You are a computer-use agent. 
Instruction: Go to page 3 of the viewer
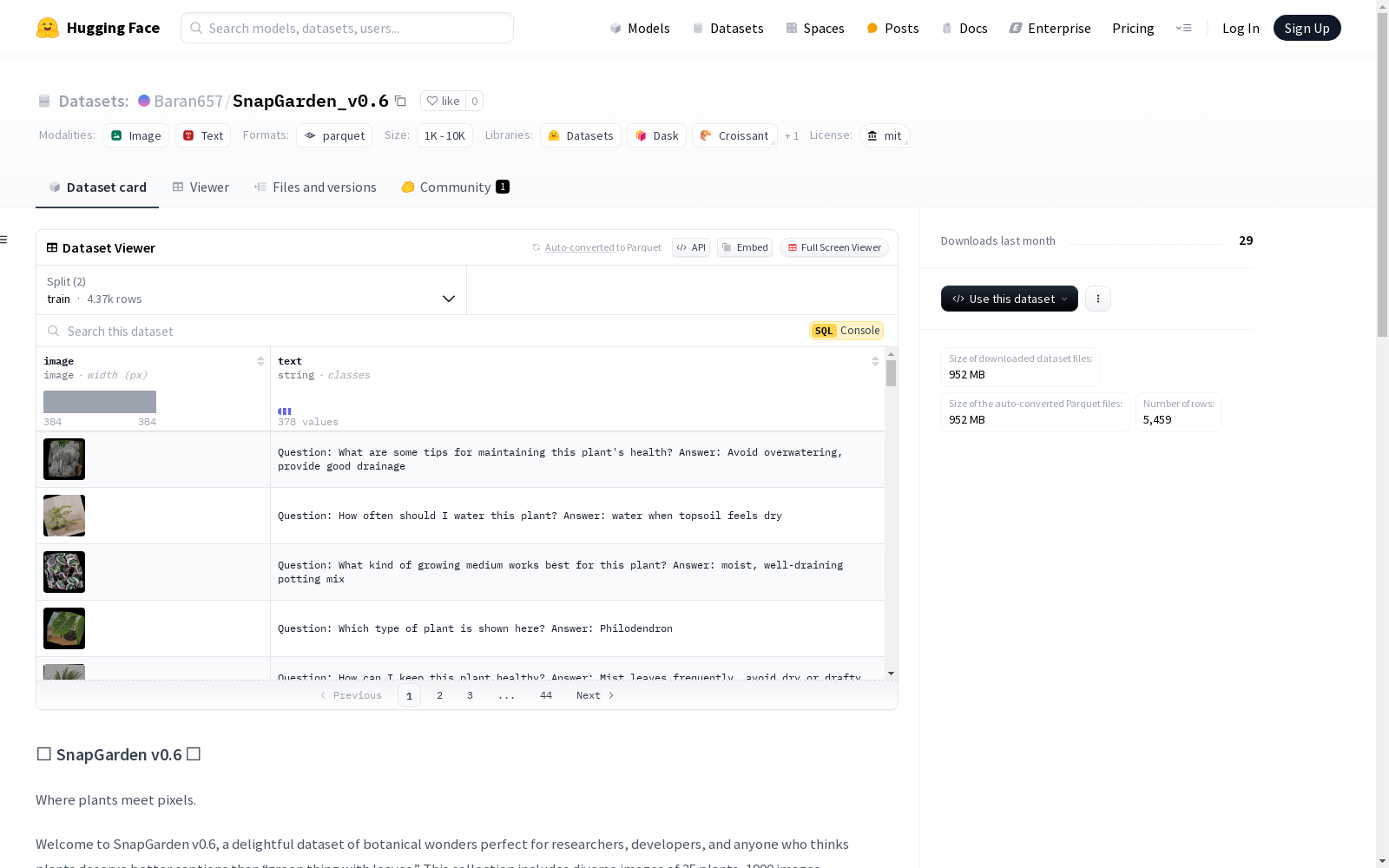[x=471, y=695]
